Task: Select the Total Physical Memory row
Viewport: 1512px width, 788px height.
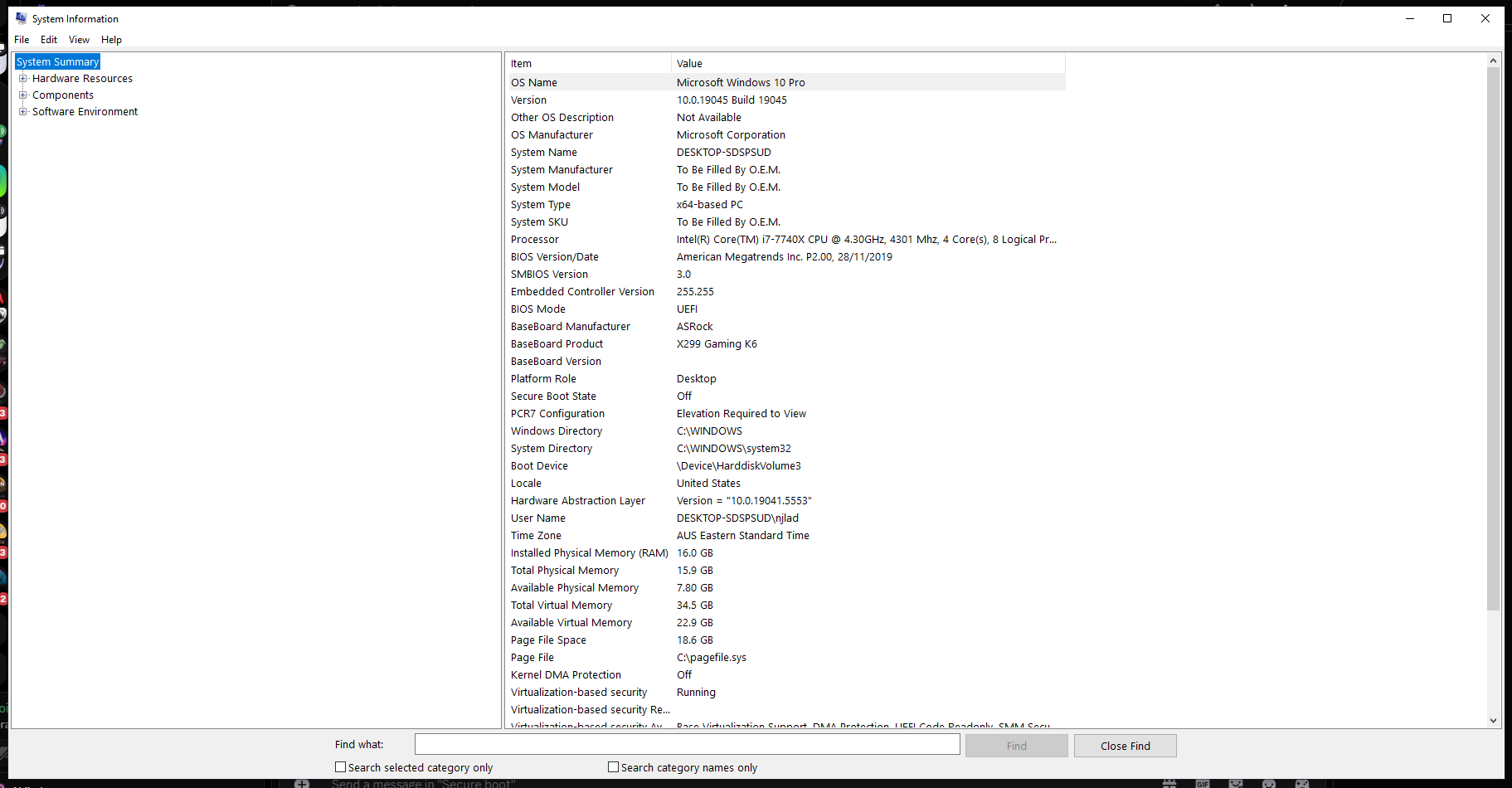Action: pyautogui.click(x=787, y=571)
